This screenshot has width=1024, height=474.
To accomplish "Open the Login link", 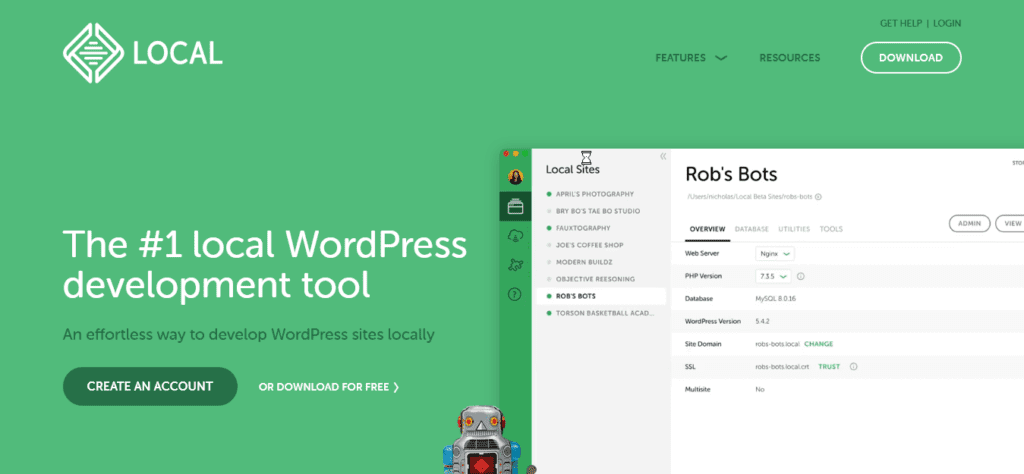I will [947, 23].
